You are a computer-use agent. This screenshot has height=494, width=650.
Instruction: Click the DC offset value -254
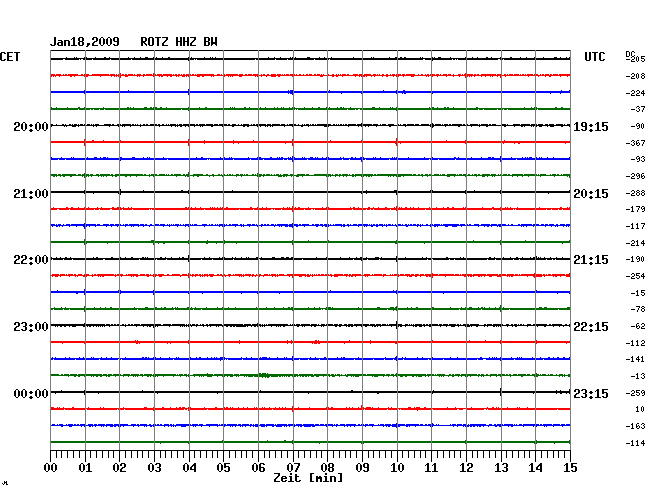[635, 276]
